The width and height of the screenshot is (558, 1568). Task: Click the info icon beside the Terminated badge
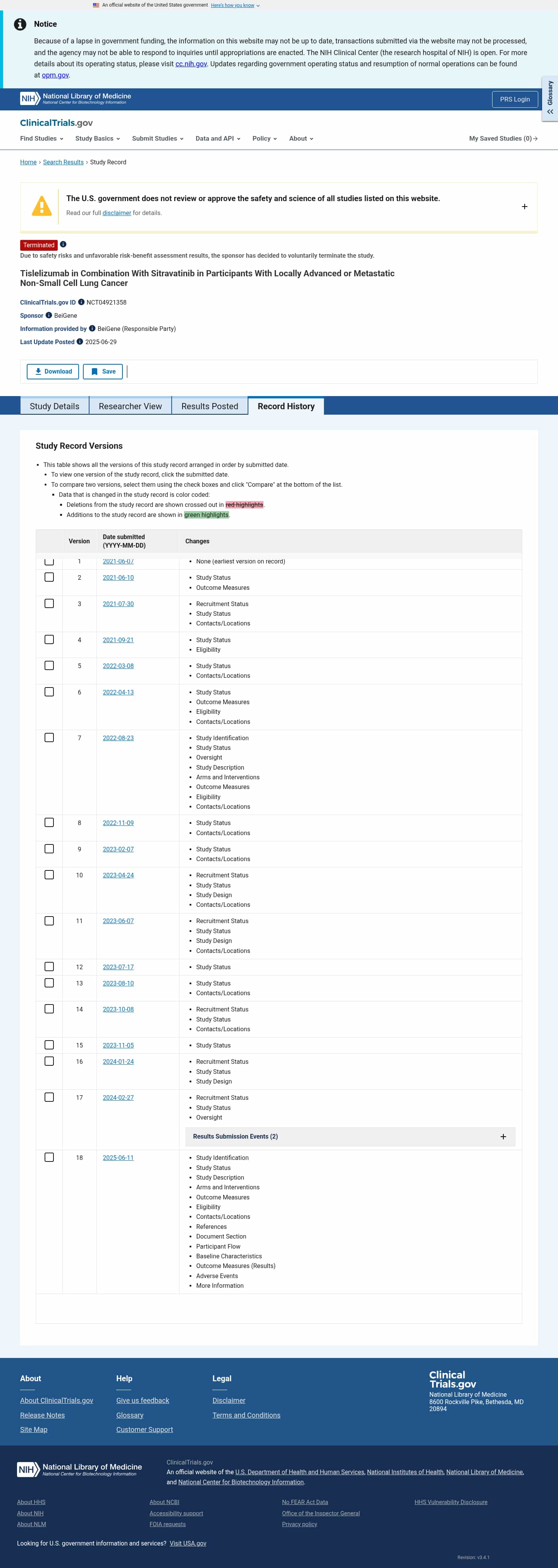pos(63,245)
